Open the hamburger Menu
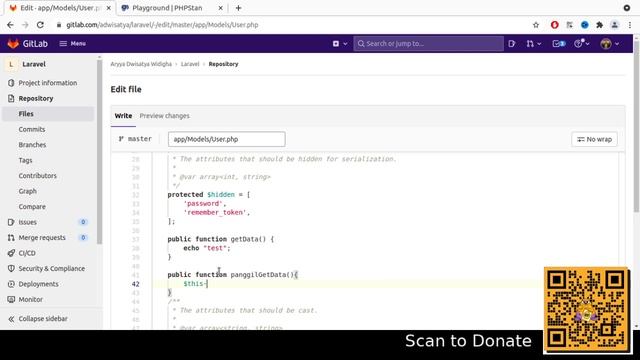The height and width of the screenshot is (360, 640). [x=73, y=43]
